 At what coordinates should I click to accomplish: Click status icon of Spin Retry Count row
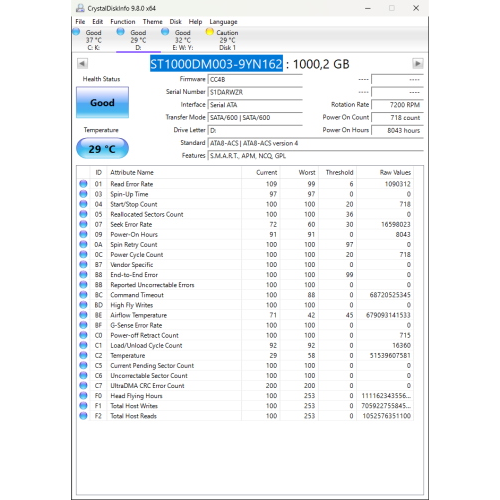(83, 244)
